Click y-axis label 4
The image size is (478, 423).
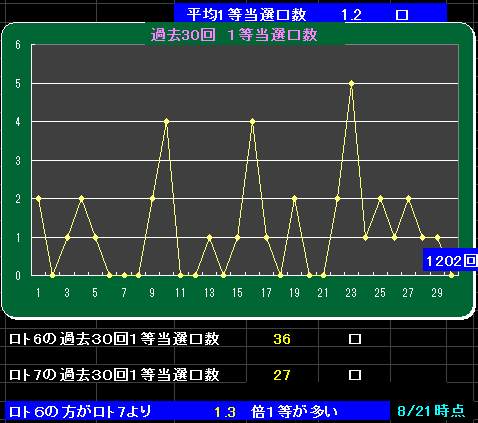(x=18, y=122)
